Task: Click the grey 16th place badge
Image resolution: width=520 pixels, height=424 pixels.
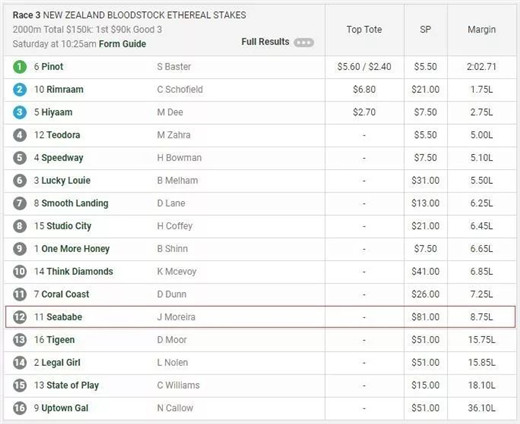Action: click(20, 408)
